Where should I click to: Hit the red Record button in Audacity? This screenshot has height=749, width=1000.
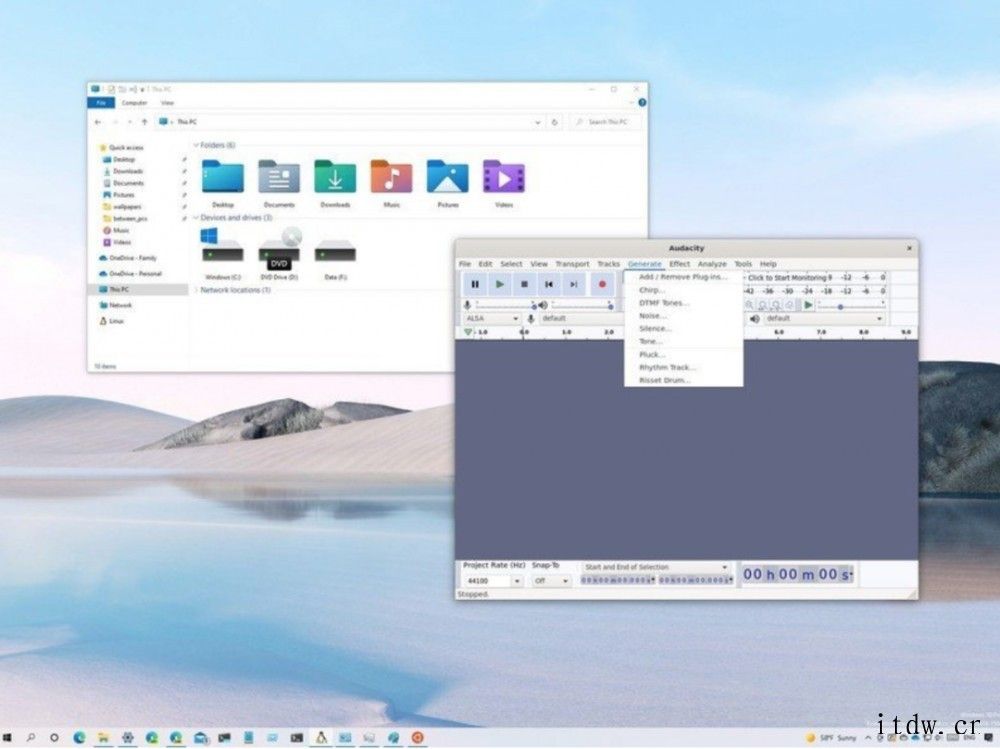[601, 284]
